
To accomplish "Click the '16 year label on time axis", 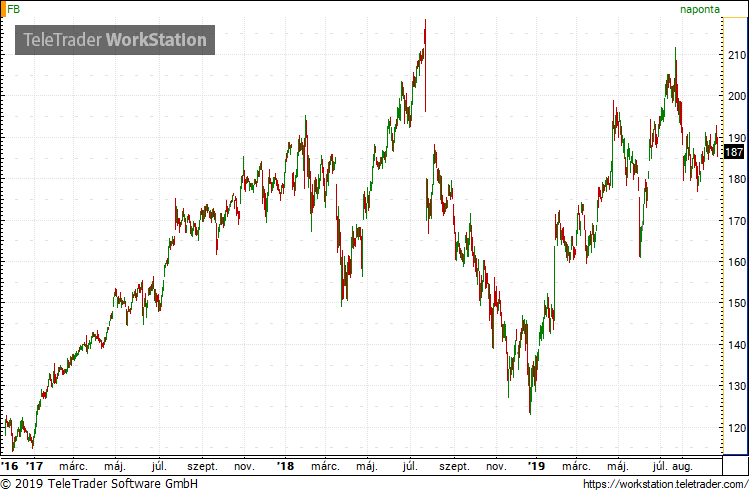I will point(10,466).
